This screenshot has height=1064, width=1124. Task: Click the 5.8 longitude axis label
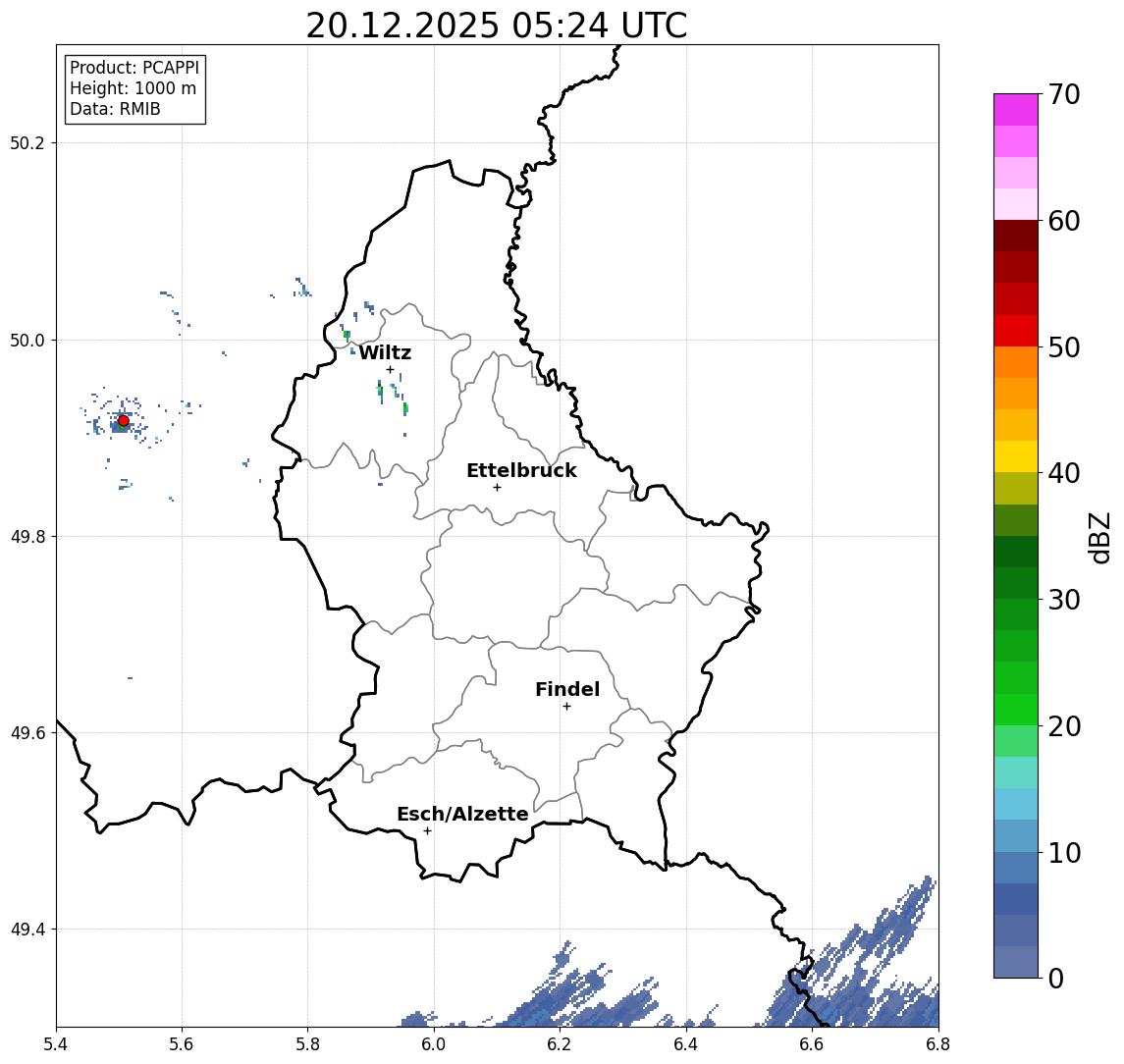(307, 1044)
